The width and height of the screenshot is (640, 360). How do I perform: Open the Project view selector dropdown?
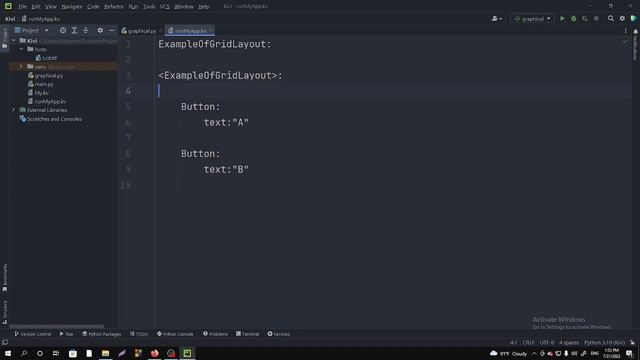(x=32, y=31)
